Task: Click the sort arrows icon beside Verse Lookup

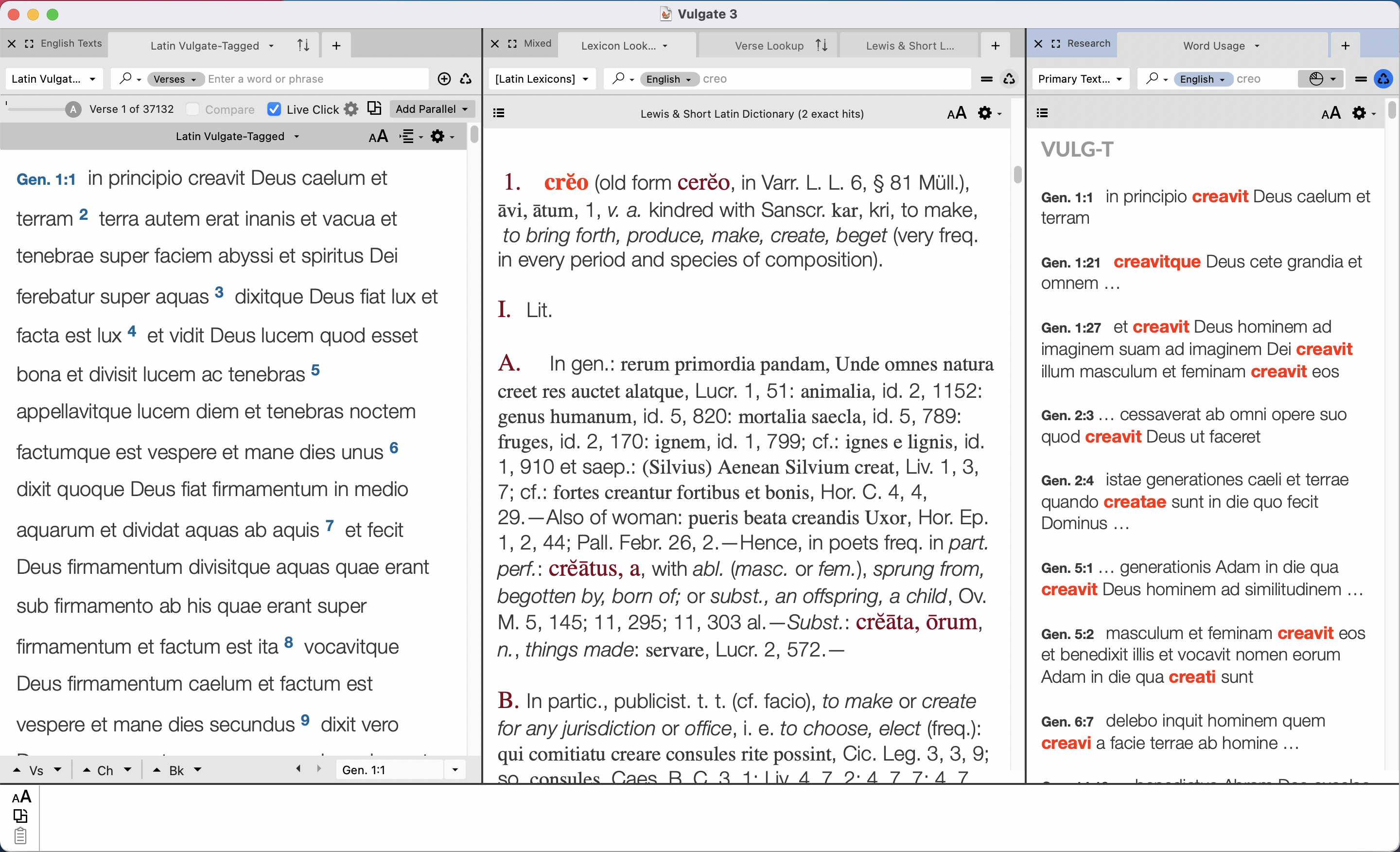Action: pyautogui.click(x=821, y=45)
